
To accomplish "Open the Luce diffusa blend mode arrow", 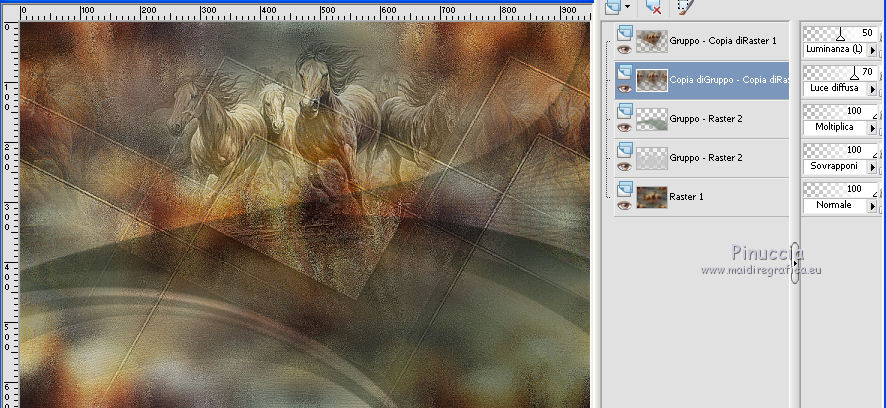I will 872,89.
